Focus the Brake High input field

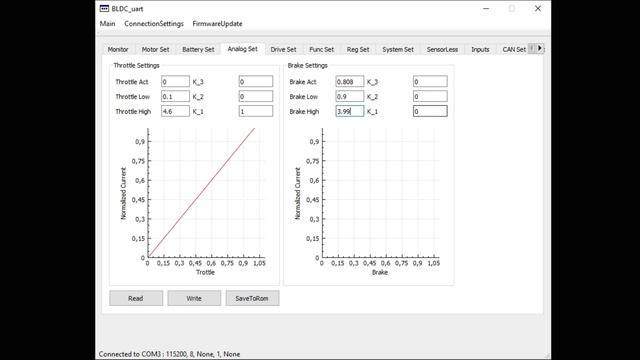coord(350,111)
